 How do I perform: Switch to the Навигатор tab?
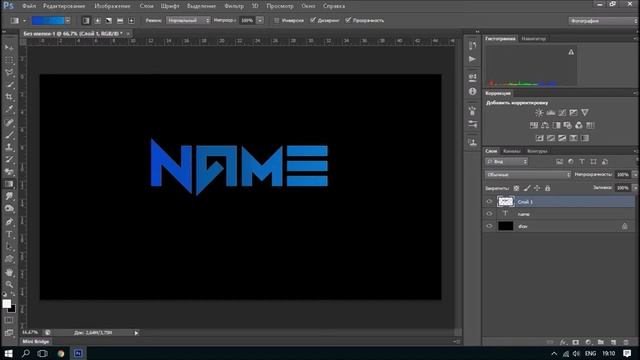tap(533, 39)
